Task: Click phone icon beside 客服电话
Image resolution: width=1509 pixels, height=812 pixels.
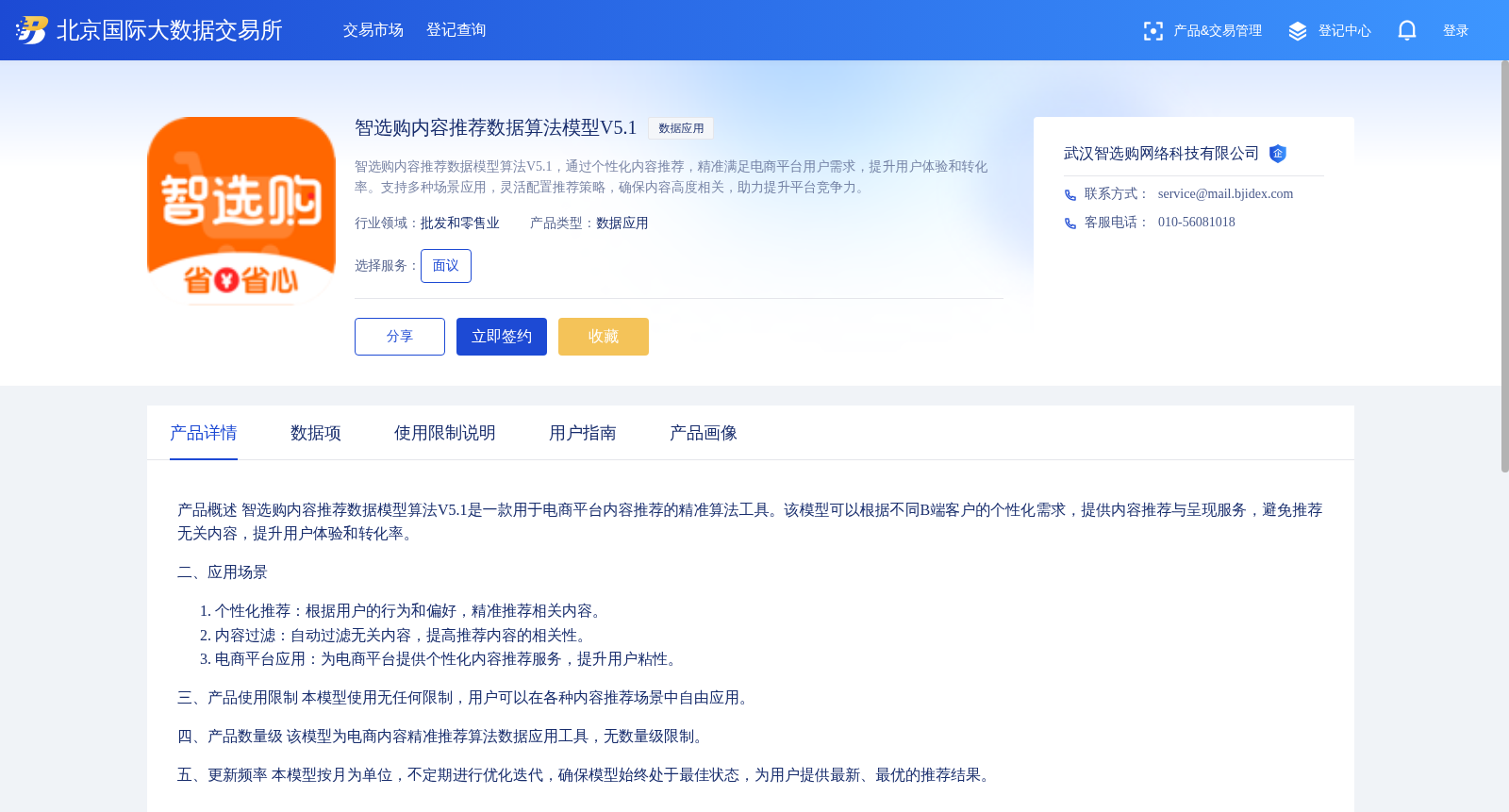Action: 1070,224
